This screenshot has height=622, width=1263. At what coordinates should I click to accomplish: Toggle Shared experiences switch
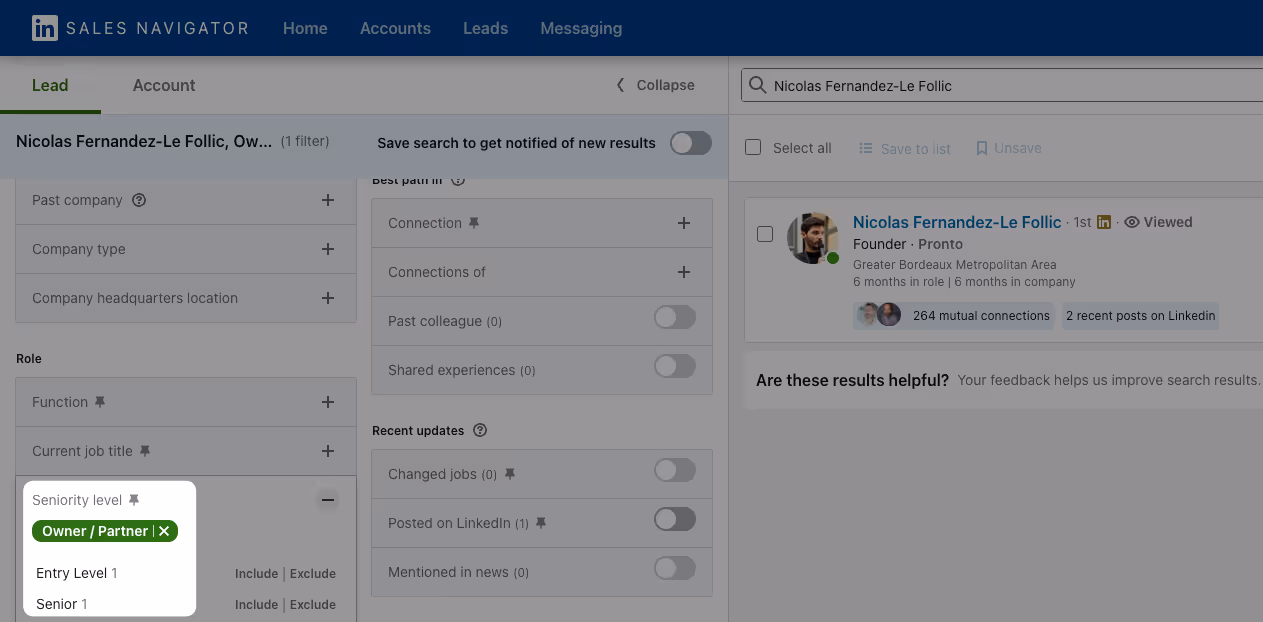[675, 367]
